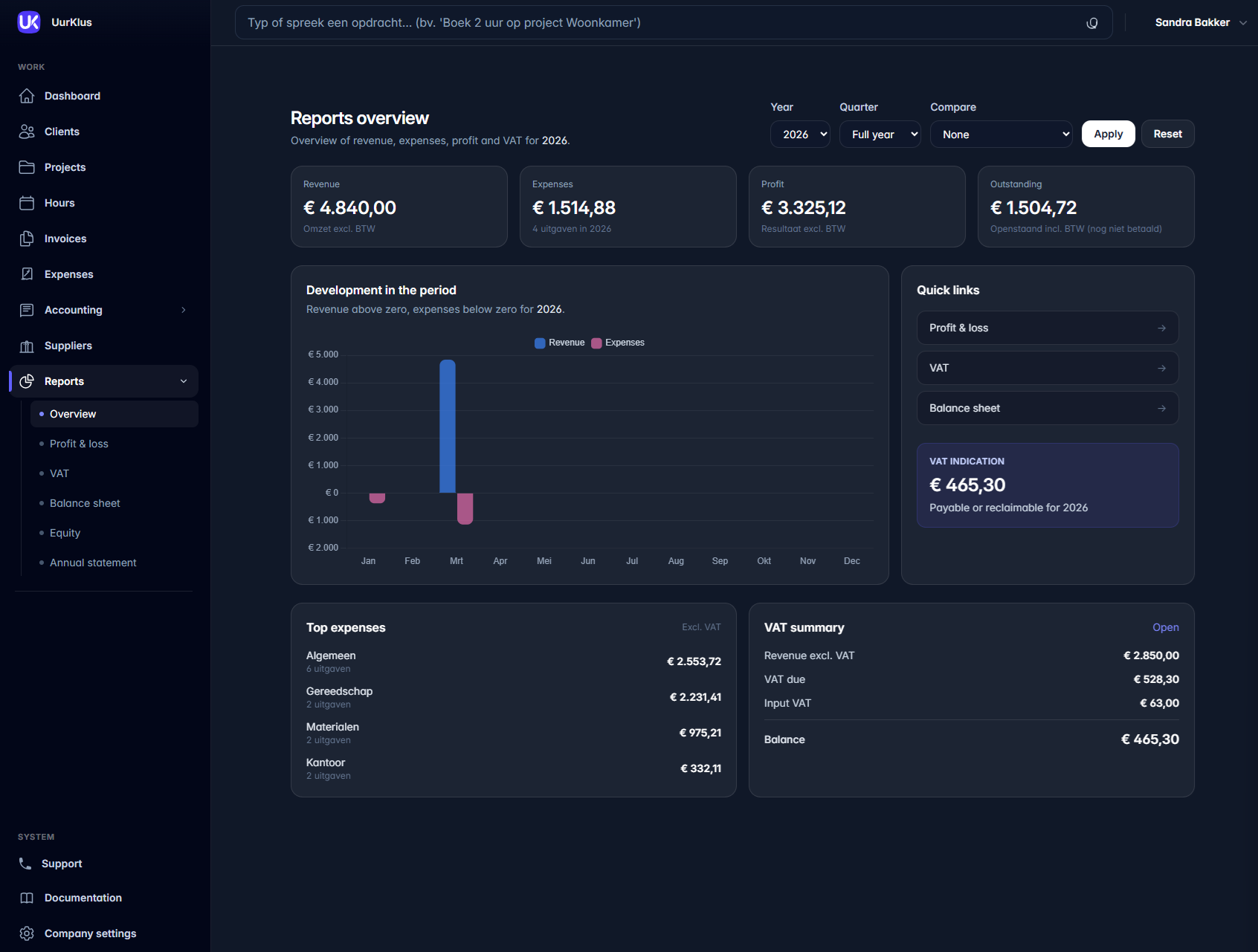
Task: Open the Clients people icon
Action: pos(27,132)
